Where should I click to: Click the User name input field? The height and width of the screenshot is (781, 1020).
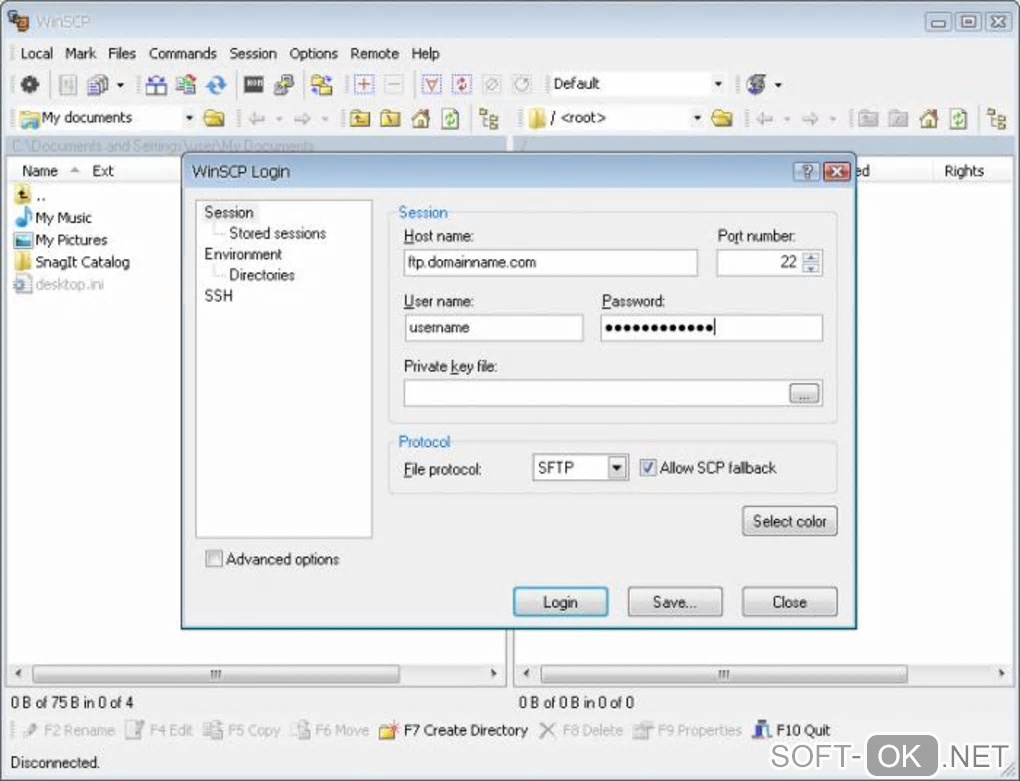[494, 328]
